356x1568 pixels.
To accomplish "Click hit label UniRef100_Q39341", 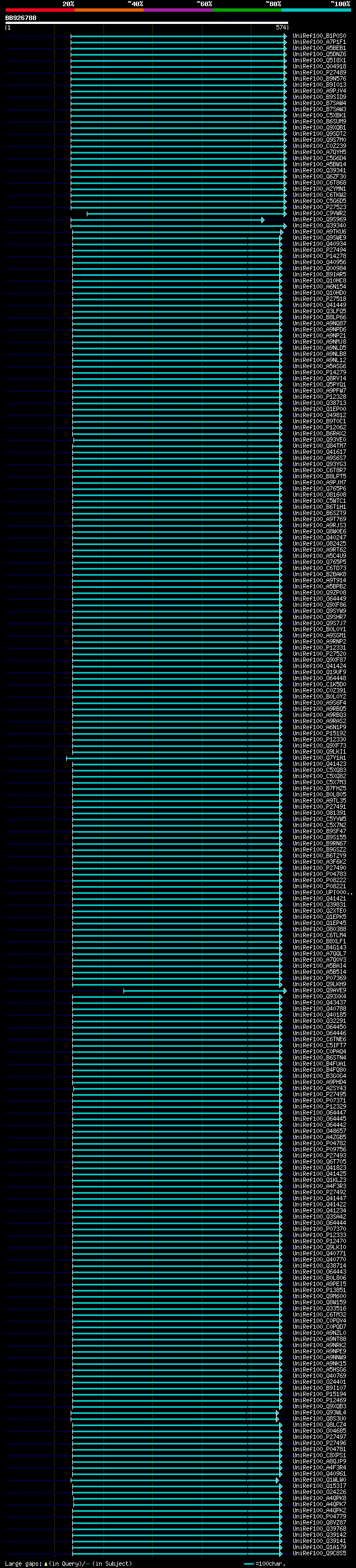I will pos(319,170).
